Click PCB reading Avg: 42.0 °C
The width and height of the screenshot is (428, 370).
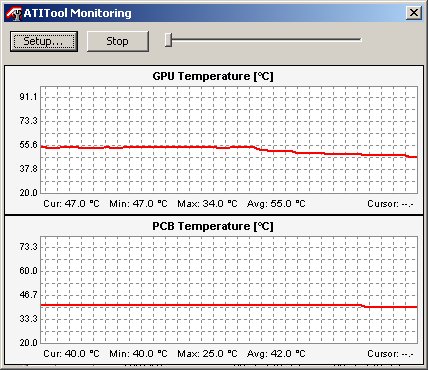point(276,354)
